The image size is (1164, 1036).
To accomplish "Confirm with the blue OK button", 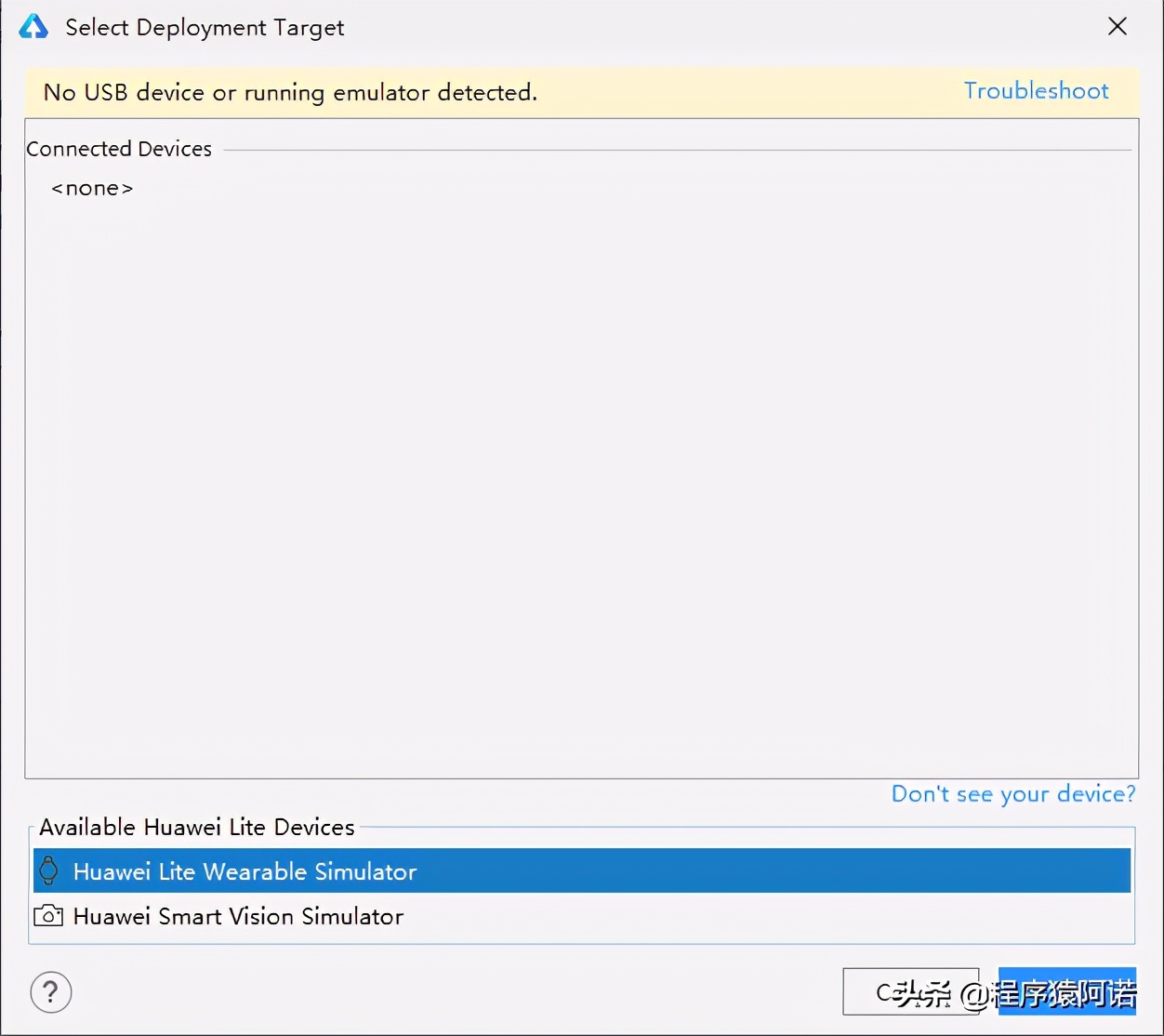I will click(x=1067, y=991).
